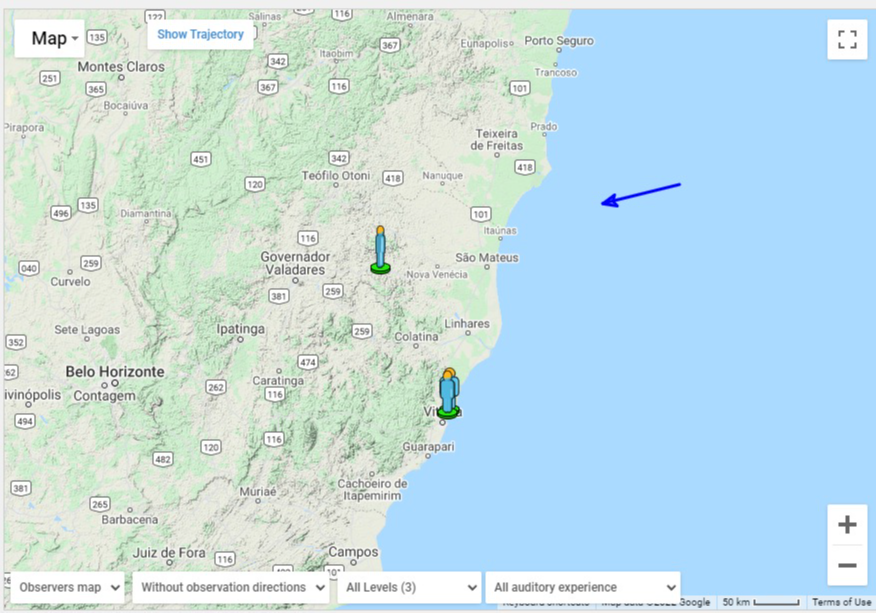This screenshot has height=613, width=877.
Task: Click the Keyboard shortcuts link
Action: 545,603
